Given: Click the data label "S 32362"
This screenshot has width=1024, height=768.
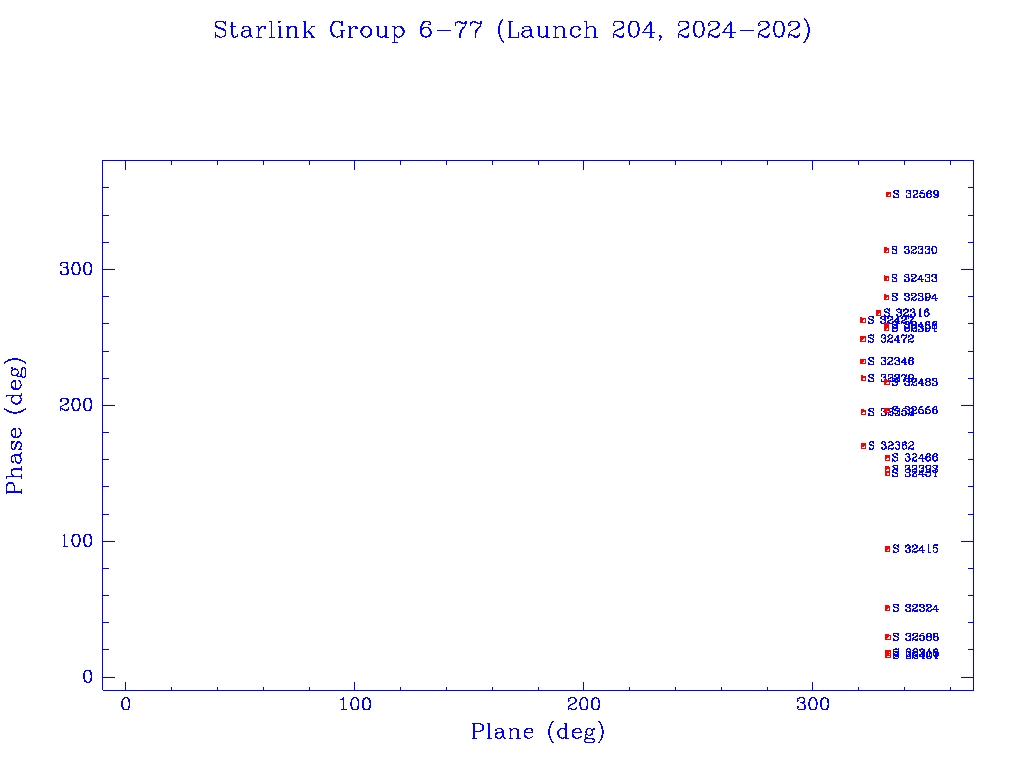Looking at the screenshot, I should click(x=891, y=446).
